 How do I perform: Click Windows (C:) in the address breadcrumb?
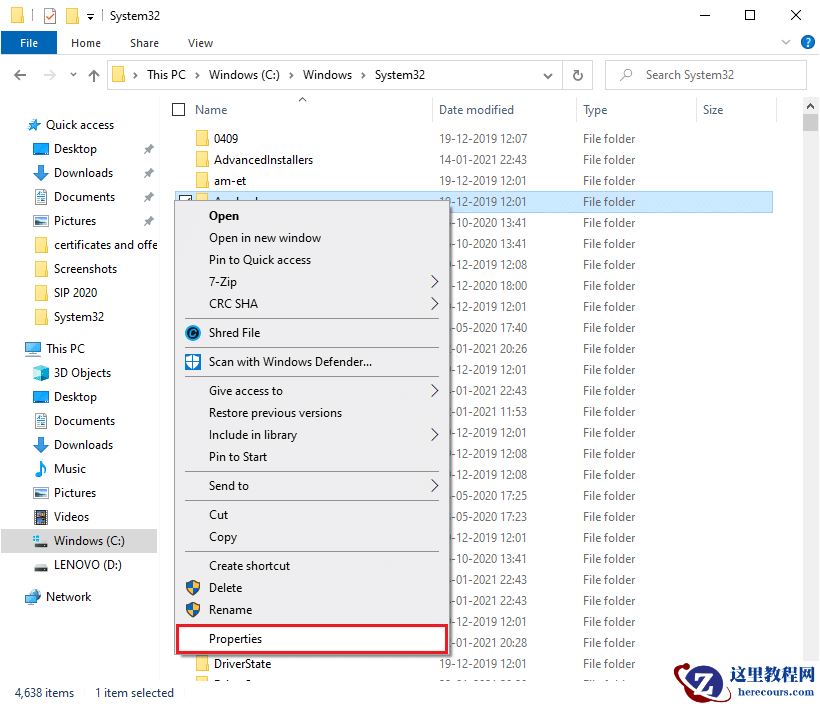tap(244, 75)
